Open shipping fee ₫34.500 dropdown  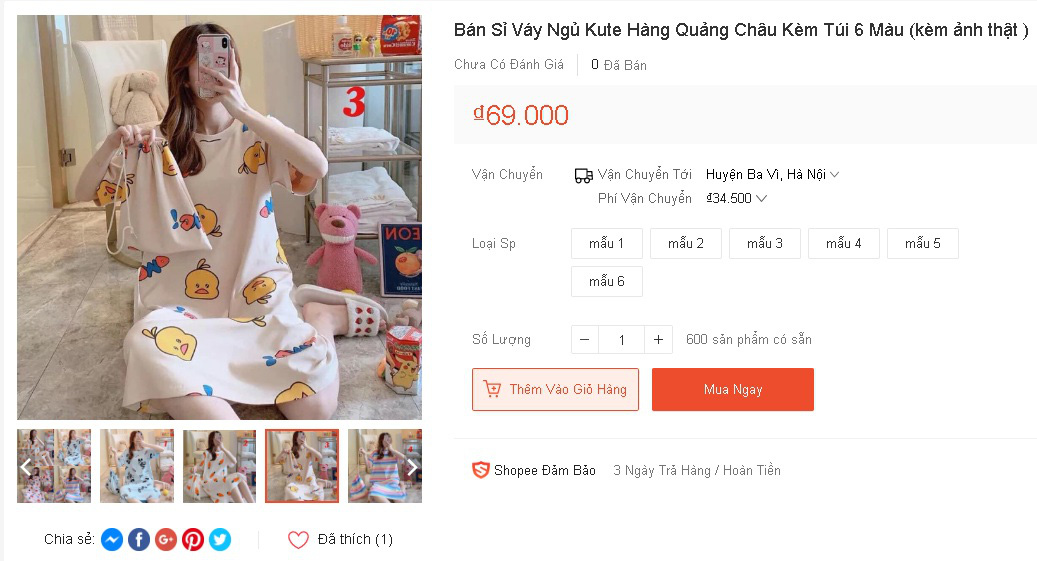(x=736, y=199)
